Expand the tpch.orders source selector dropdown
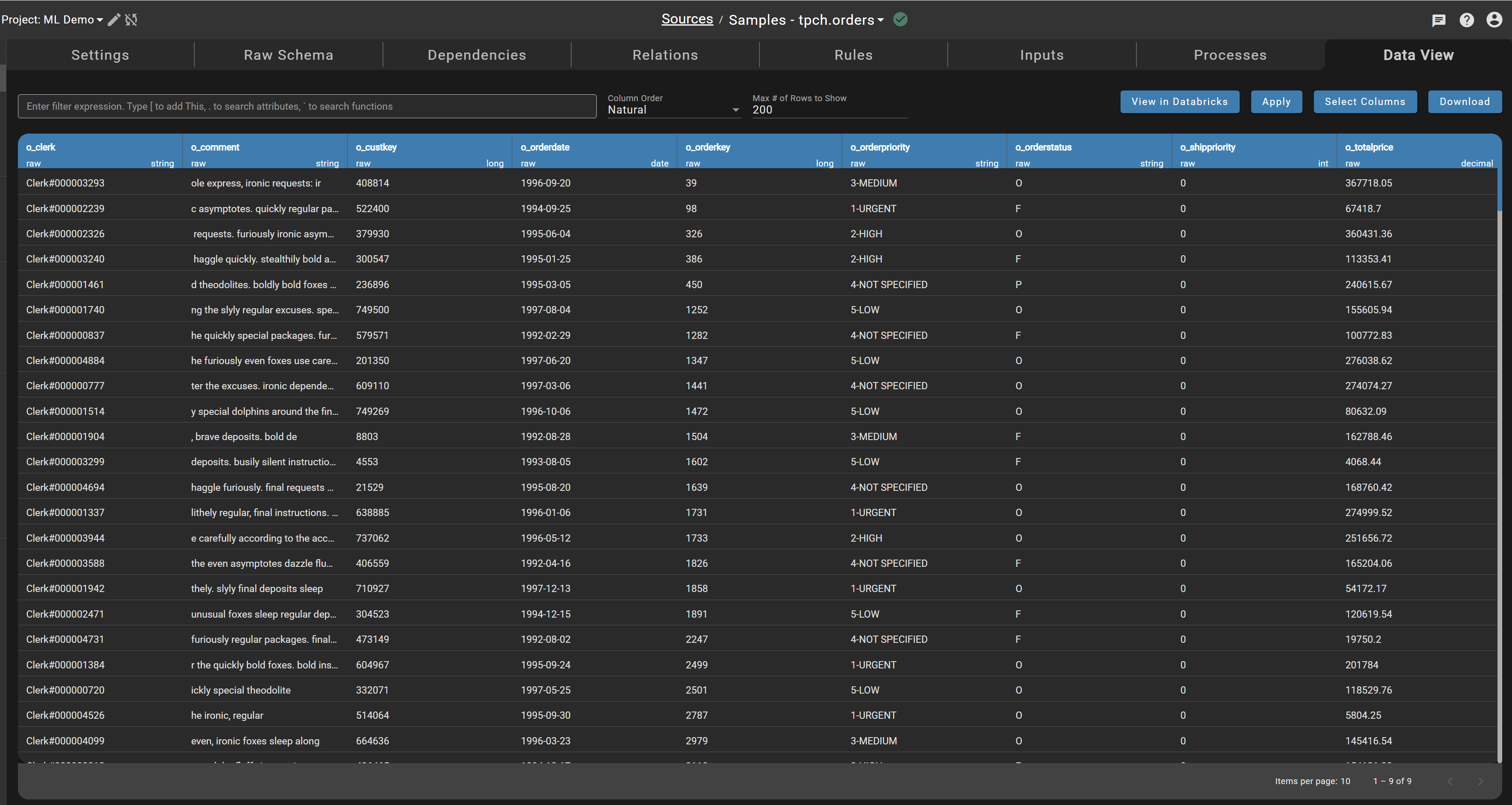Viewport: 1512px width, 805px height. coord(880,19)
